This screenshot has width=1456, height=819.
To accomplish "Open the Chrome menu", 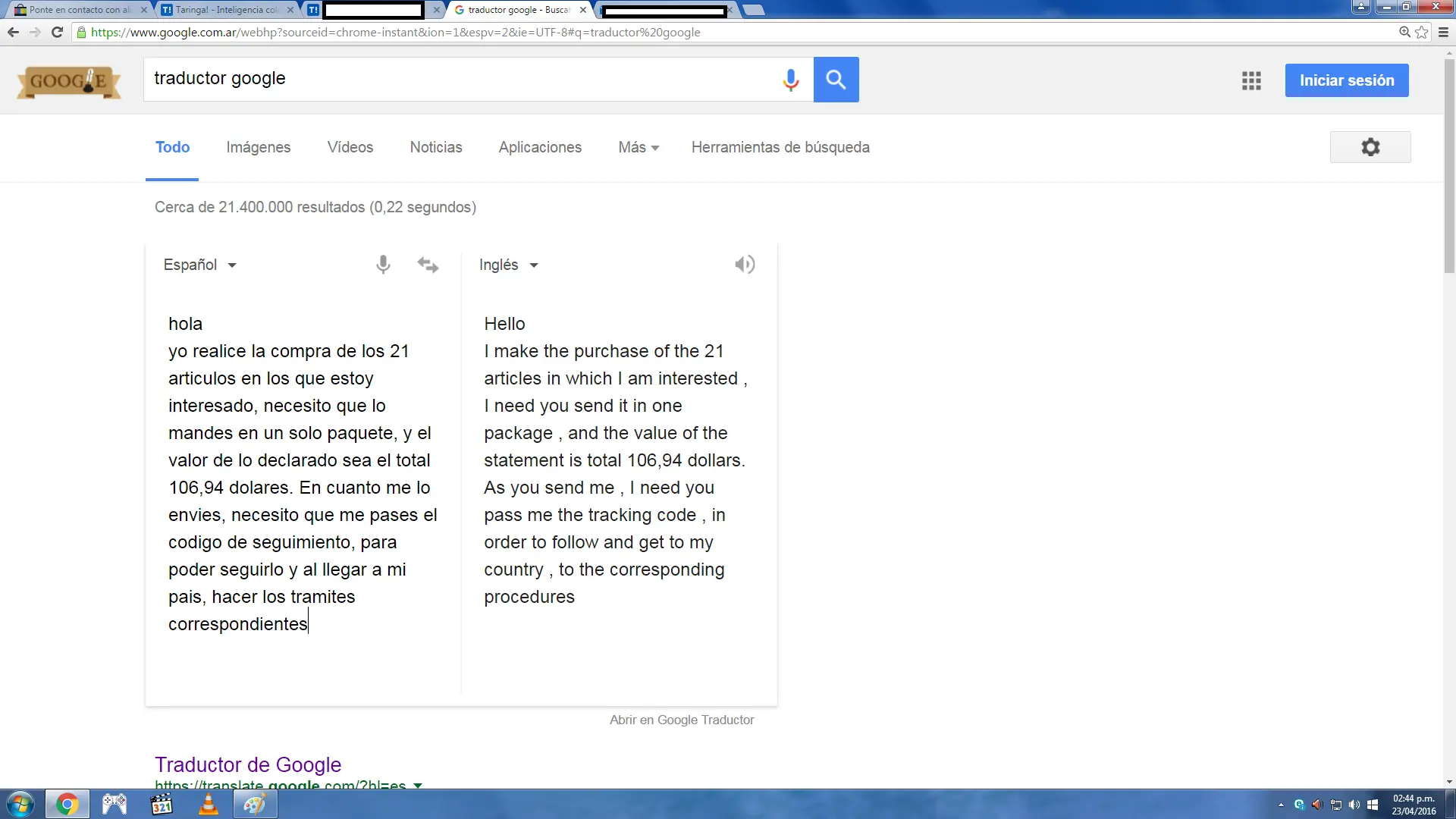I will 1443,32.
